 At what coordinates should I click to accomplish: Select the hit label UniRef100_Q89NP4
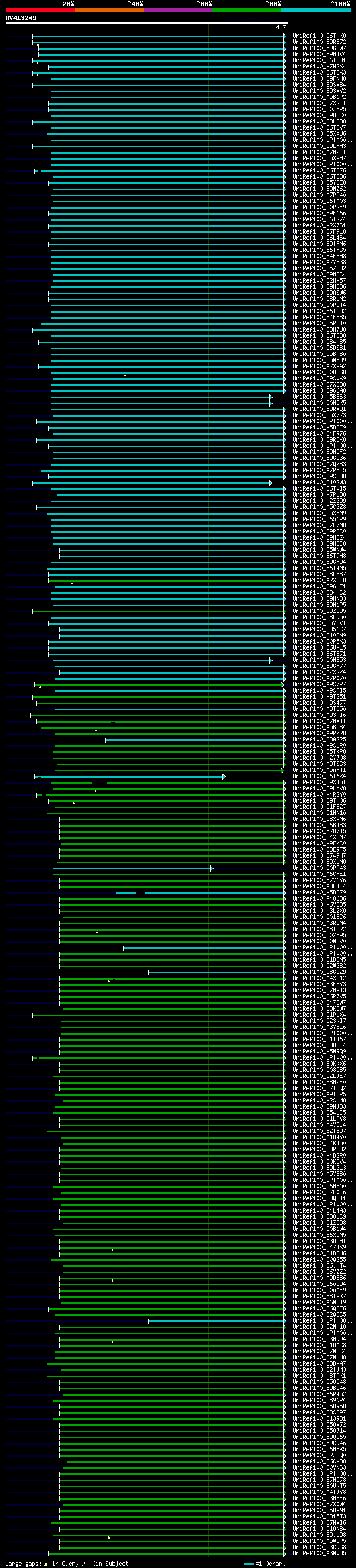pyautogui.click(x=319, y=1400)
